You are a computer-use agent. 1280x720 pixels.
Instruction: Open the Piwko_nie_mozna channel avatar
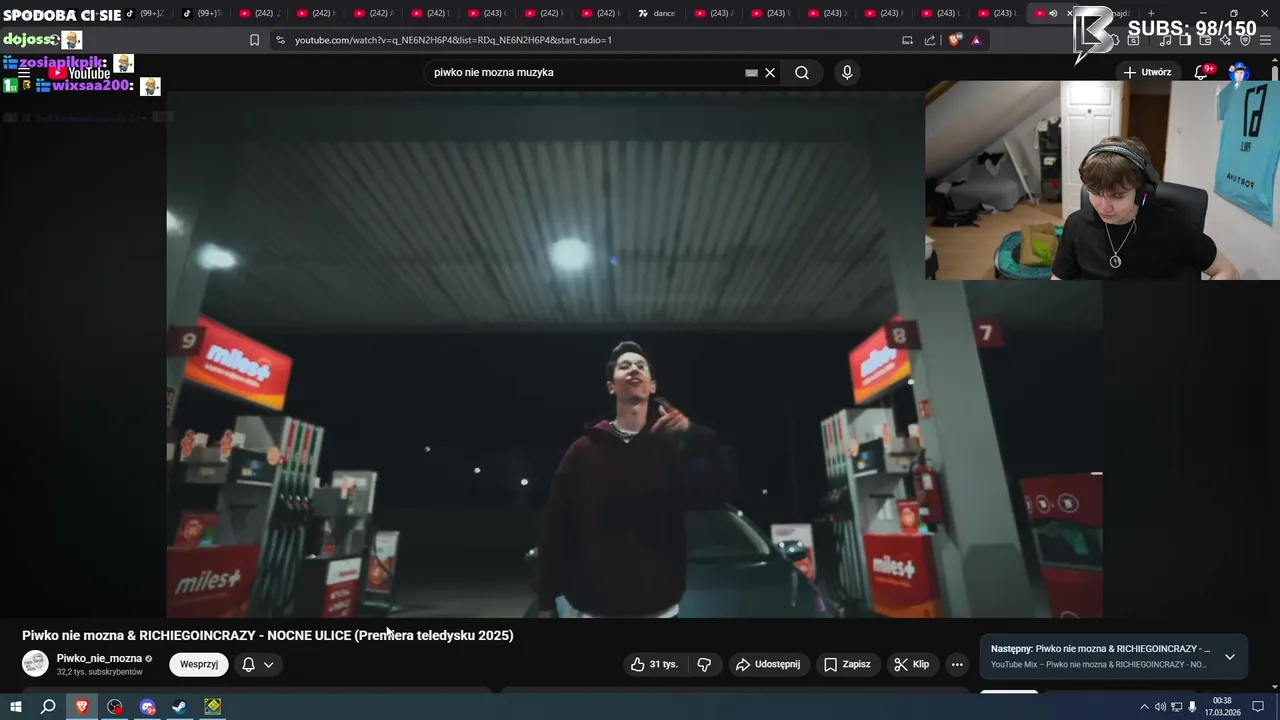tap(35, 663)
